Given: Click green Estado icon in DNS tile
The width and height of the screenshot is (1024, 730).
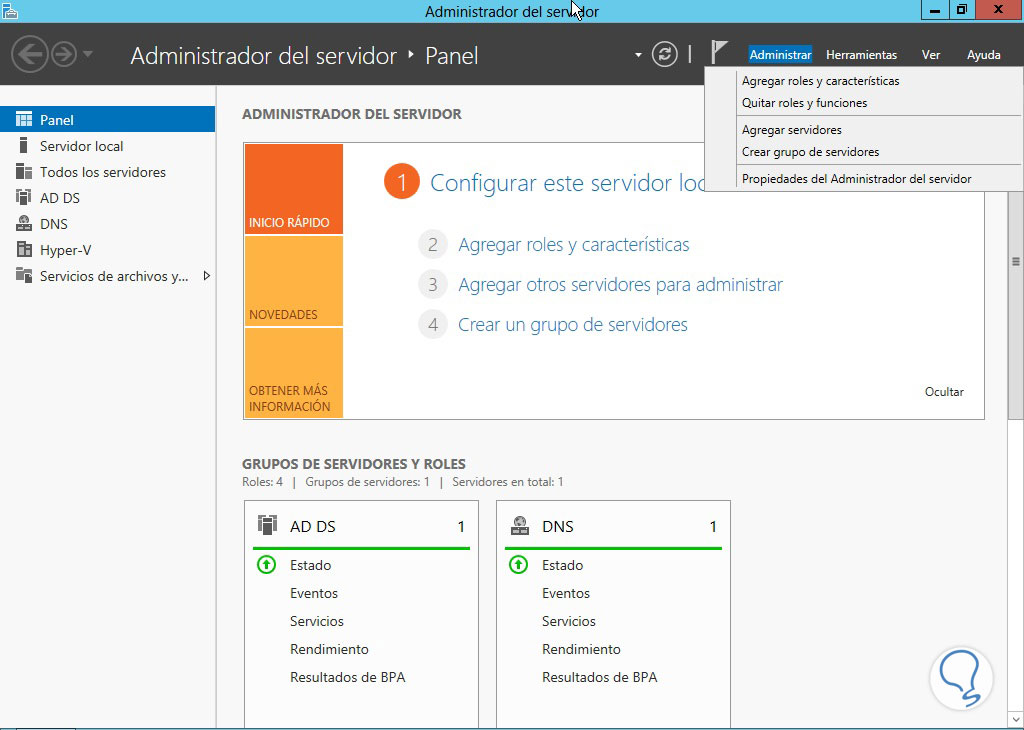Looking at the screenshot, I should (x=519, y=565).
